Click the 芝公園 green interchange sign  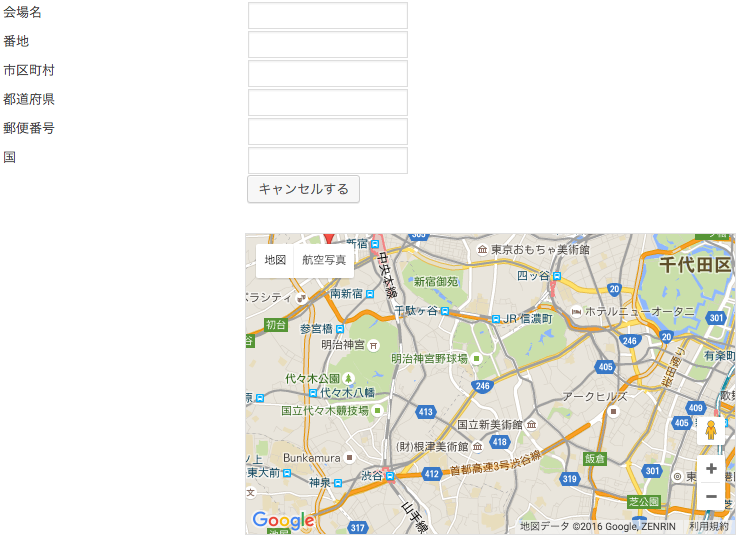coord(644,501)
